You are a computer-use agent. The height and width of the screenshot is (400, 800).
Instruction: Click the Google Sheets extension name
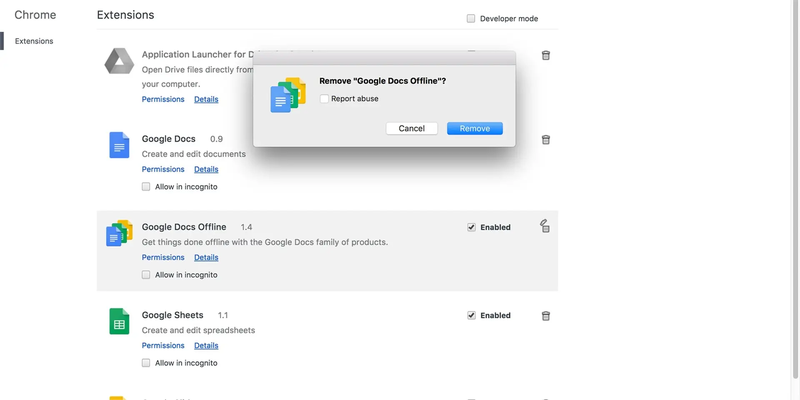[x=172, y=315]
